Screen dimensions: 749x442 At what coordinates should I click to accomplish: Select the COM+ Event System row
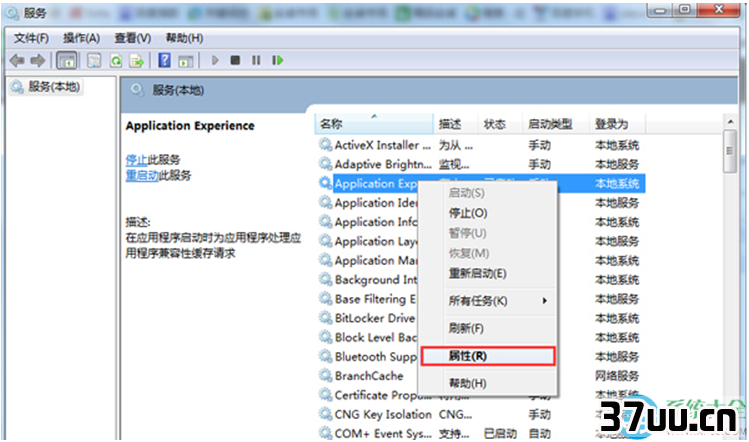(x=480, y=433)
